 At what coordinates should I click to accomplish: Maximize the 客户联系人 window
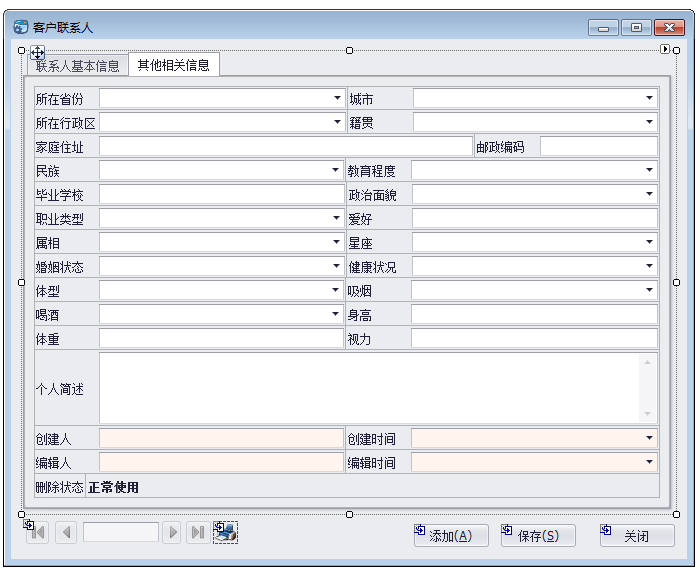pos(636,28)
